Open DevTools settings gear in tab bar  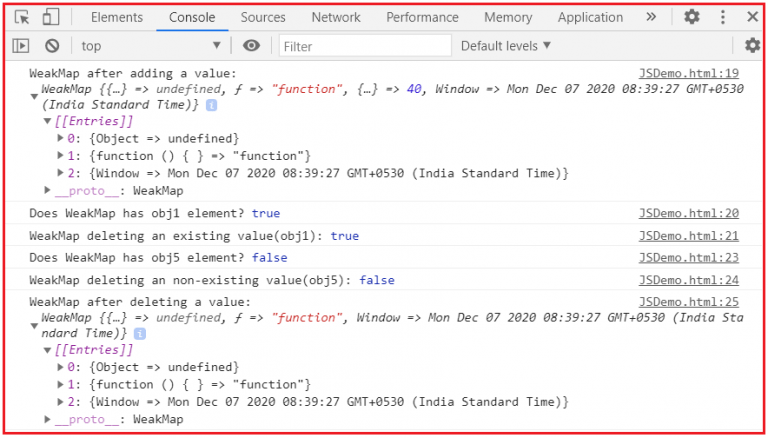(692, 17)
